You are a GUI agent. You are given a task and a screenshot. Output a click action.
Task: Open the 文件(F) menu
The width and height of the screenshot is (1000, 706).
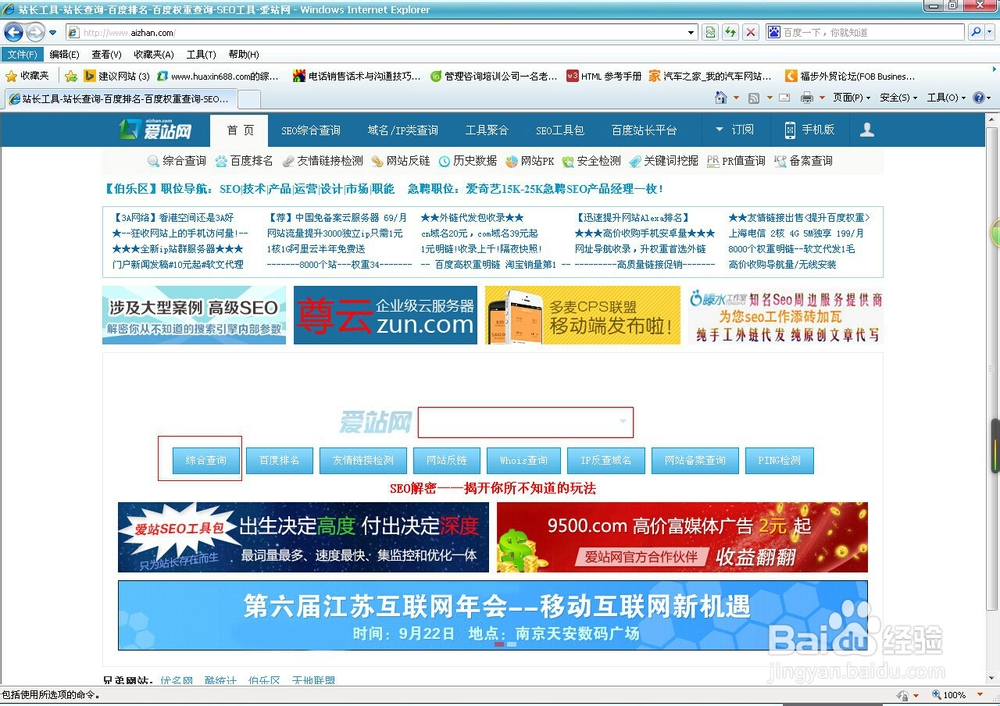click(x=22, y=54)
